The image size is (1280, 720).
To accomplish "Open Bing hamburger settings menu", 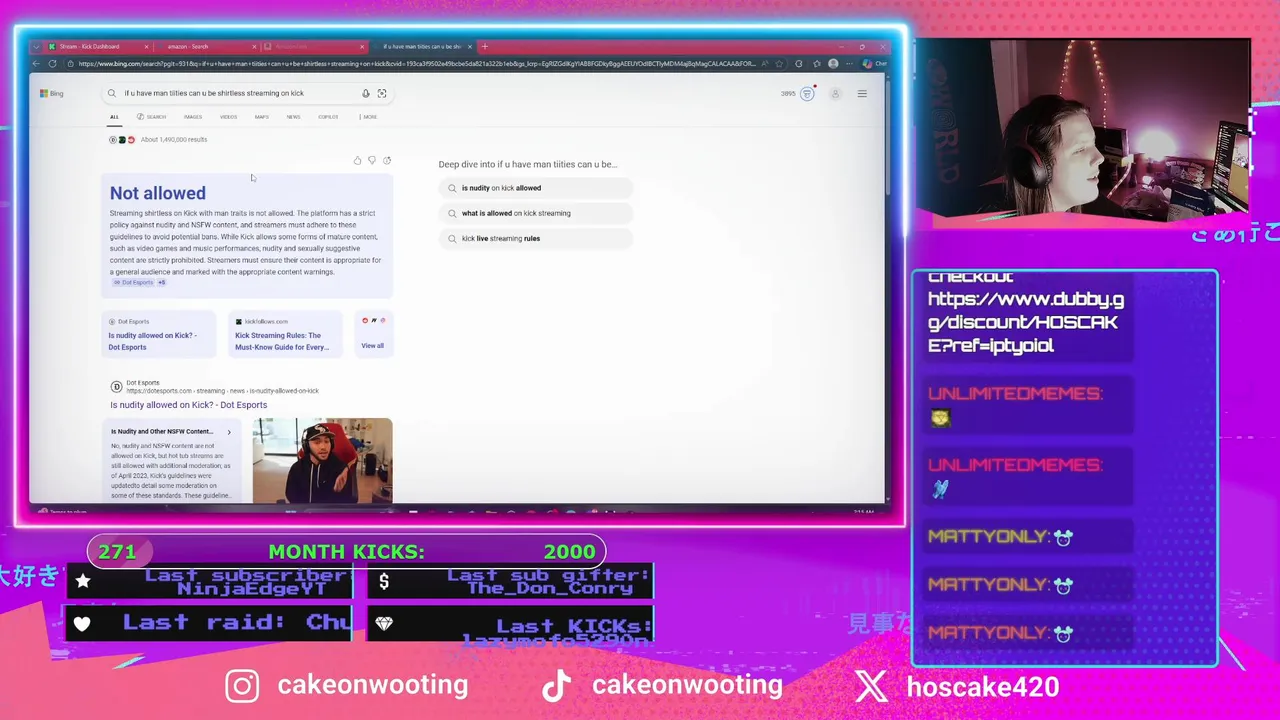I will pos(862,94).
